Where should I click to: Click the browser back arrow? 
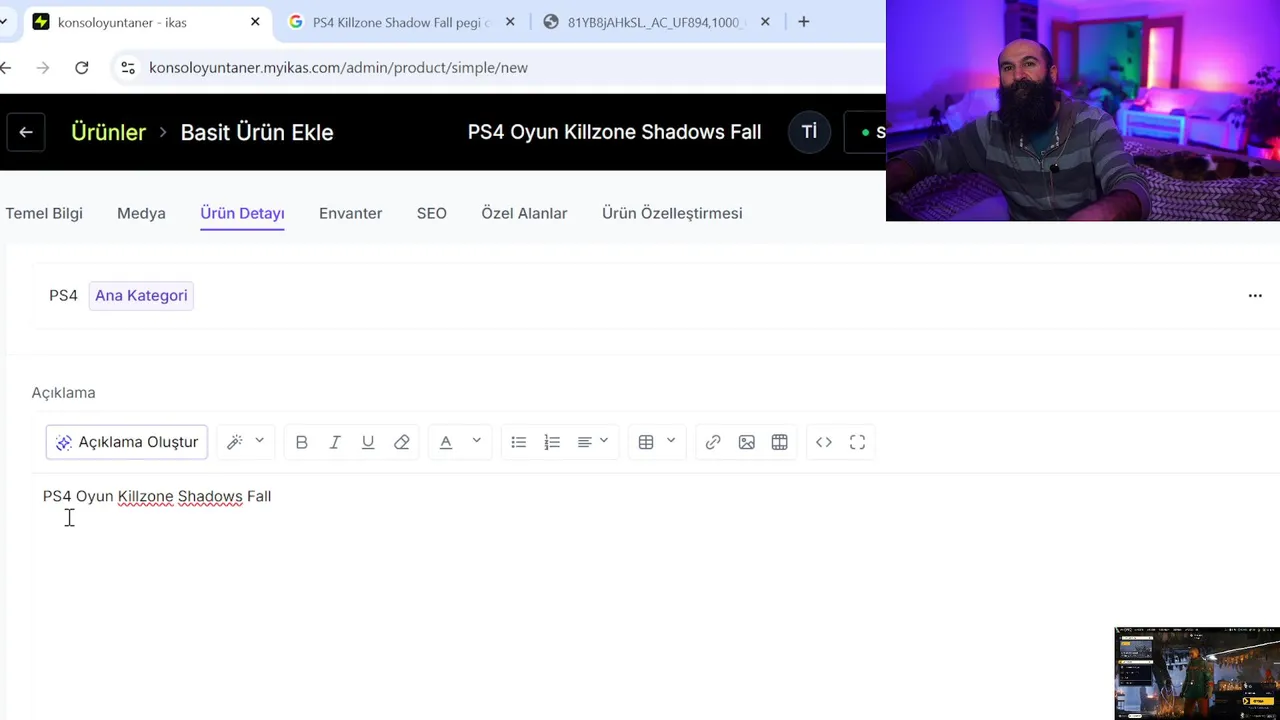coord(6,67)
